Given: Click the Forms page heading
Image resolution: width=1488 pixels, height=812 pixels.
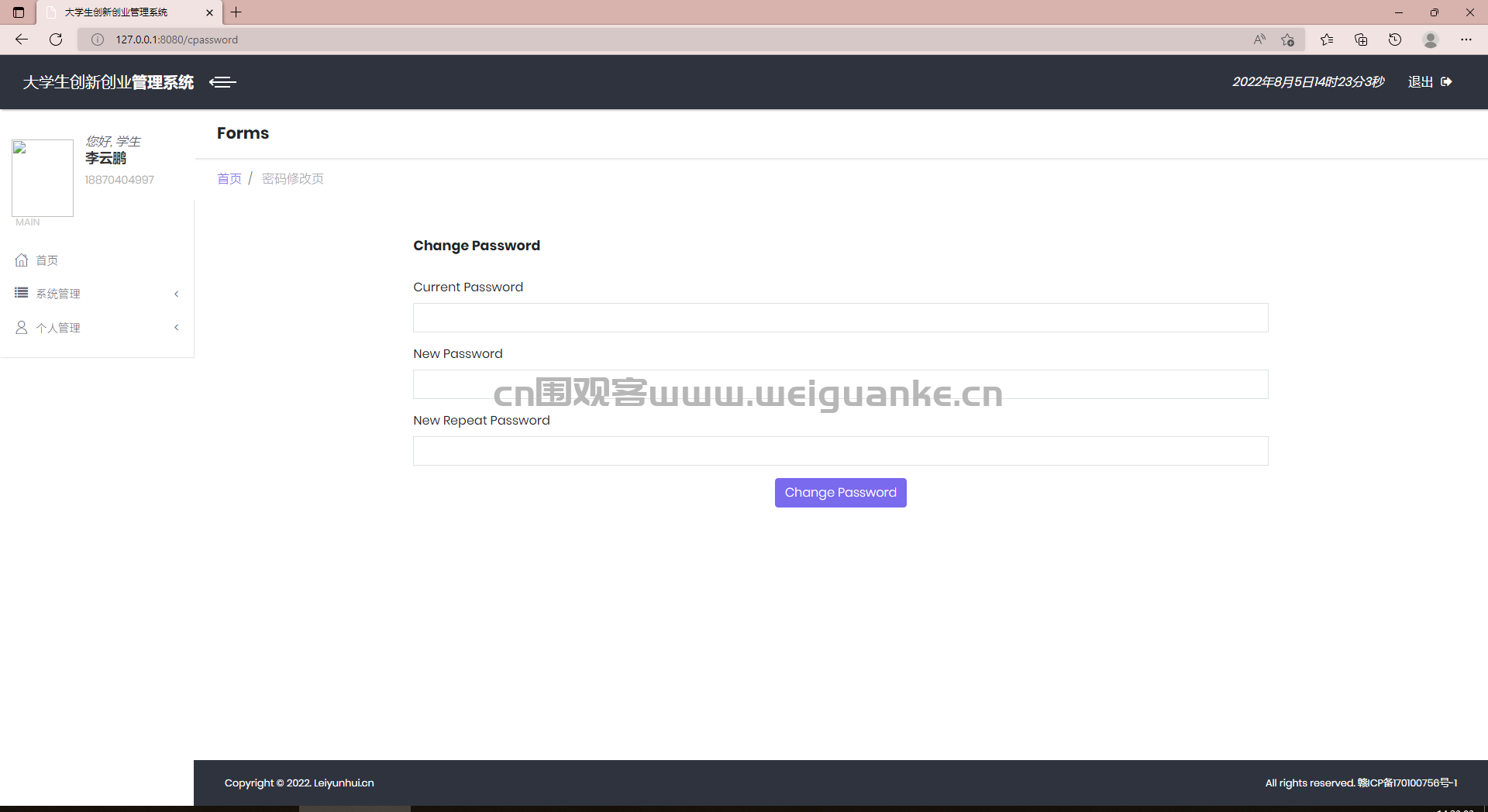Looking at the screenshot, I should click(x=243, y=133).
